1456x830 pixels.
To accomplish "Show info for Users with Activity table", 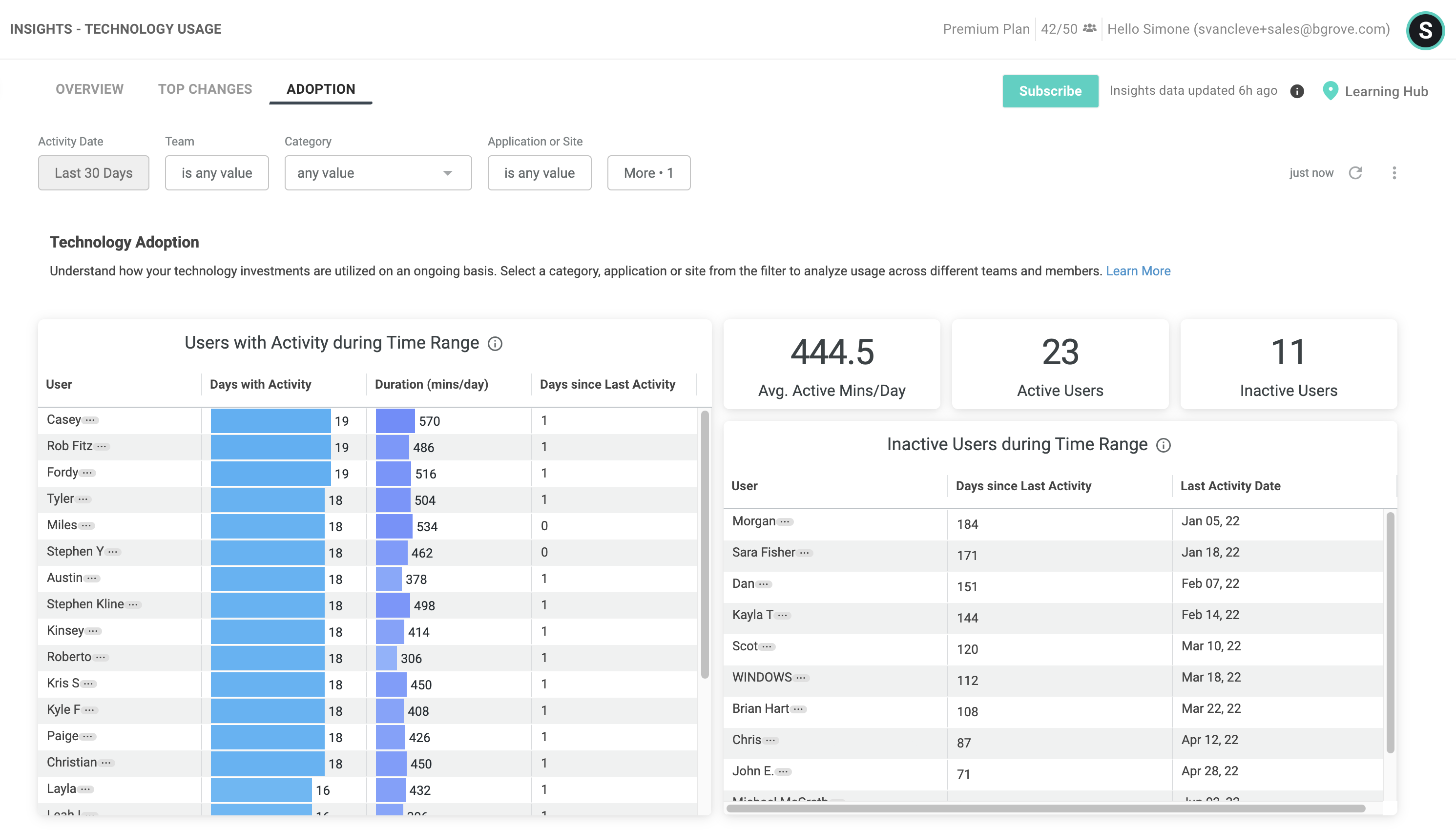I will (495, 344).
